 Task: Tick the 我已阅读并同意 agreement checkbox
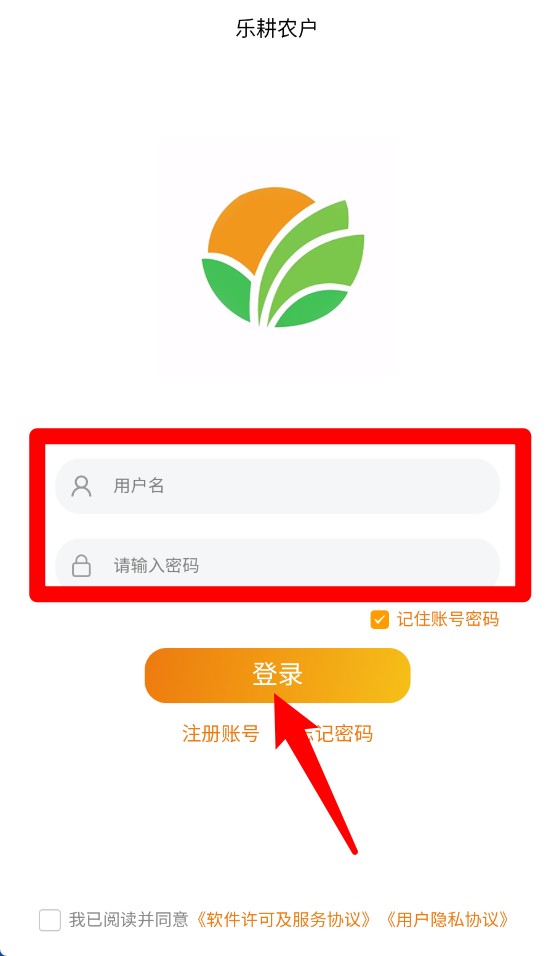click(x=50, y=919)
